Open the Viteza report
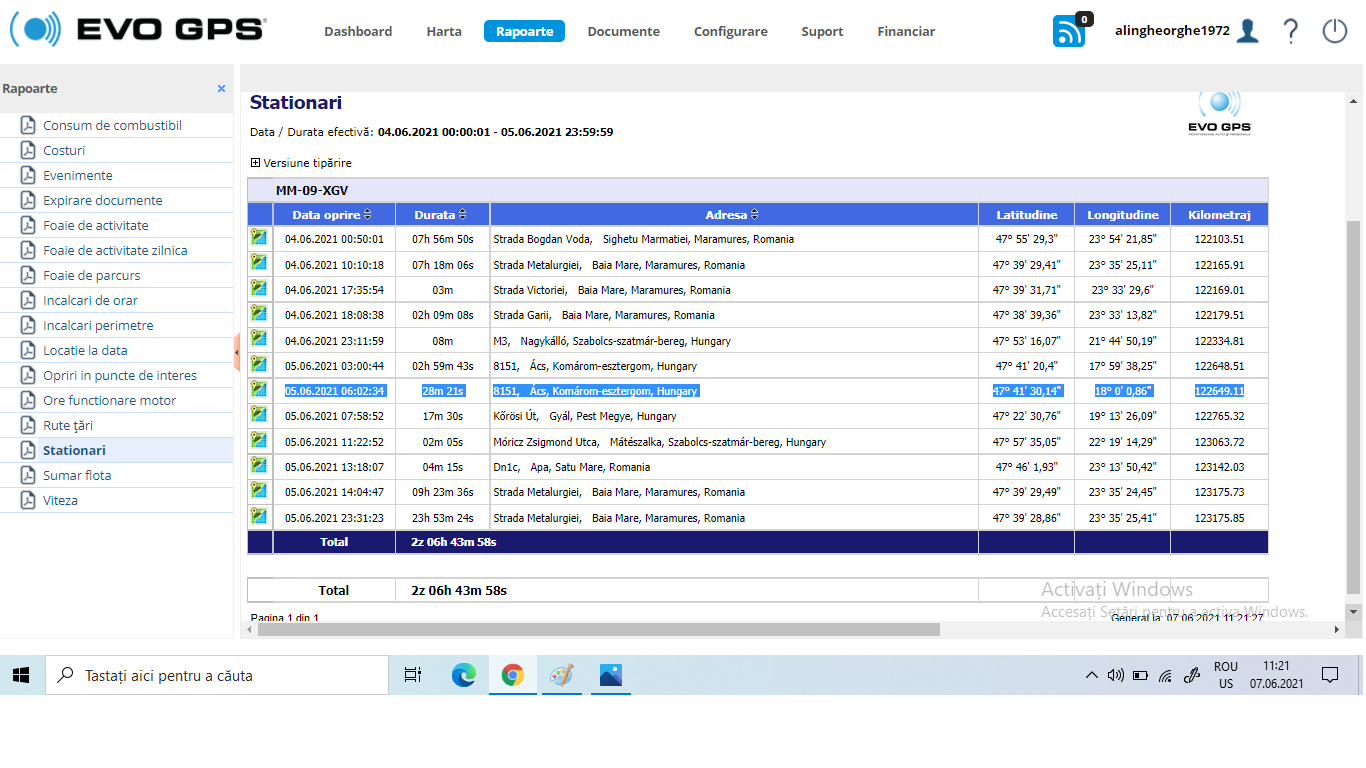The image size is (1366, 768). [60, 500]
